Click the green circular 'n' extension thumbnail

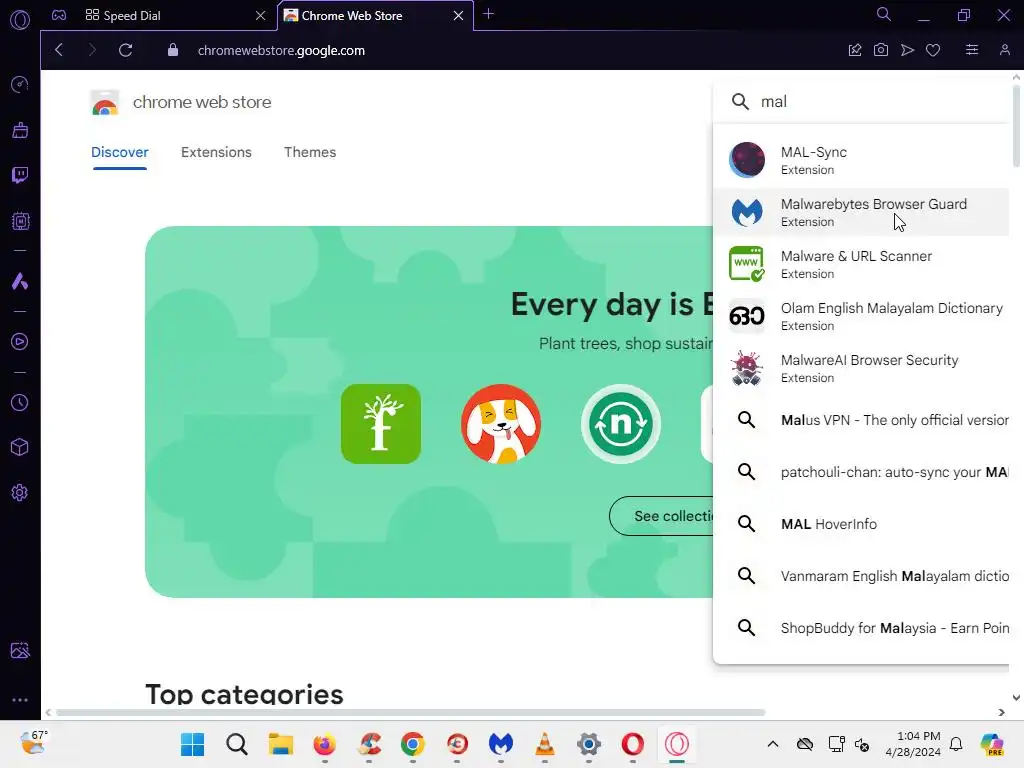[x=621, y=424]
